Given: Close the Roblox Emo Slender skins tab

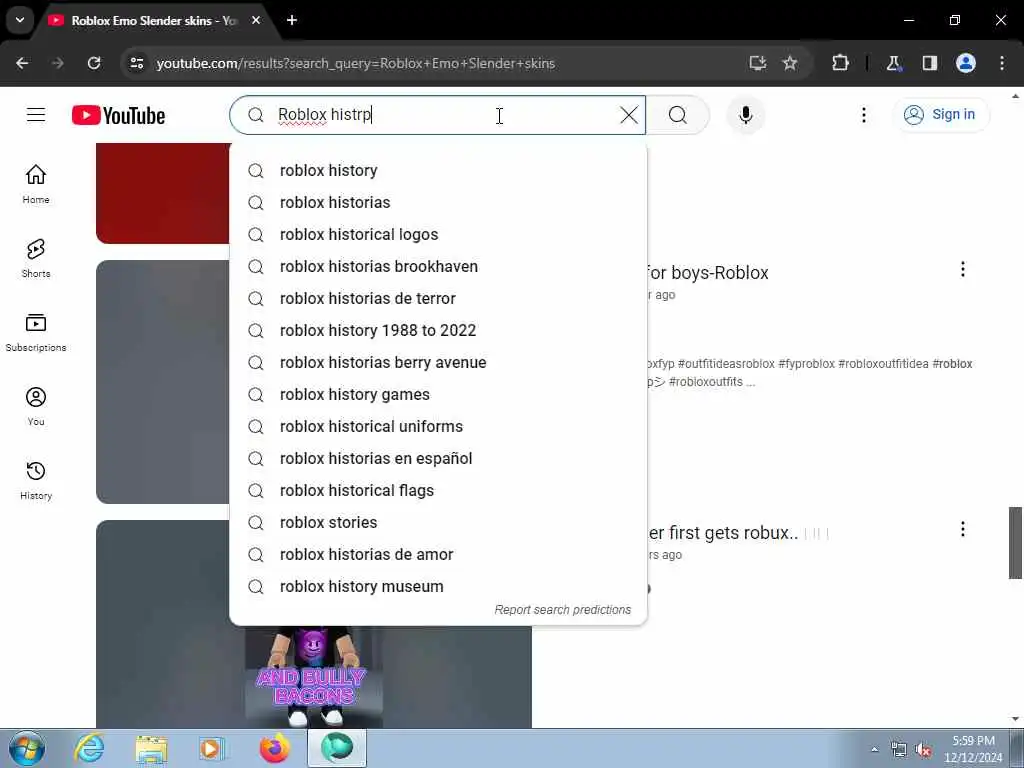Looking at the screenshot, I should click(256, 20).
